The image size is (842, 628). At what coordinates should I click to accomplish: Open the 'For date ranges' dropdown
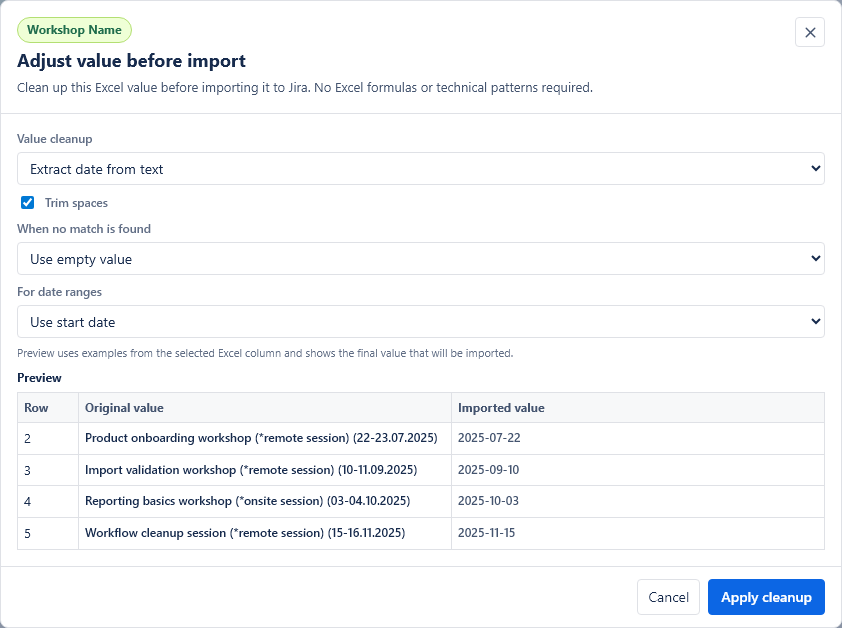tap(420, 322)
